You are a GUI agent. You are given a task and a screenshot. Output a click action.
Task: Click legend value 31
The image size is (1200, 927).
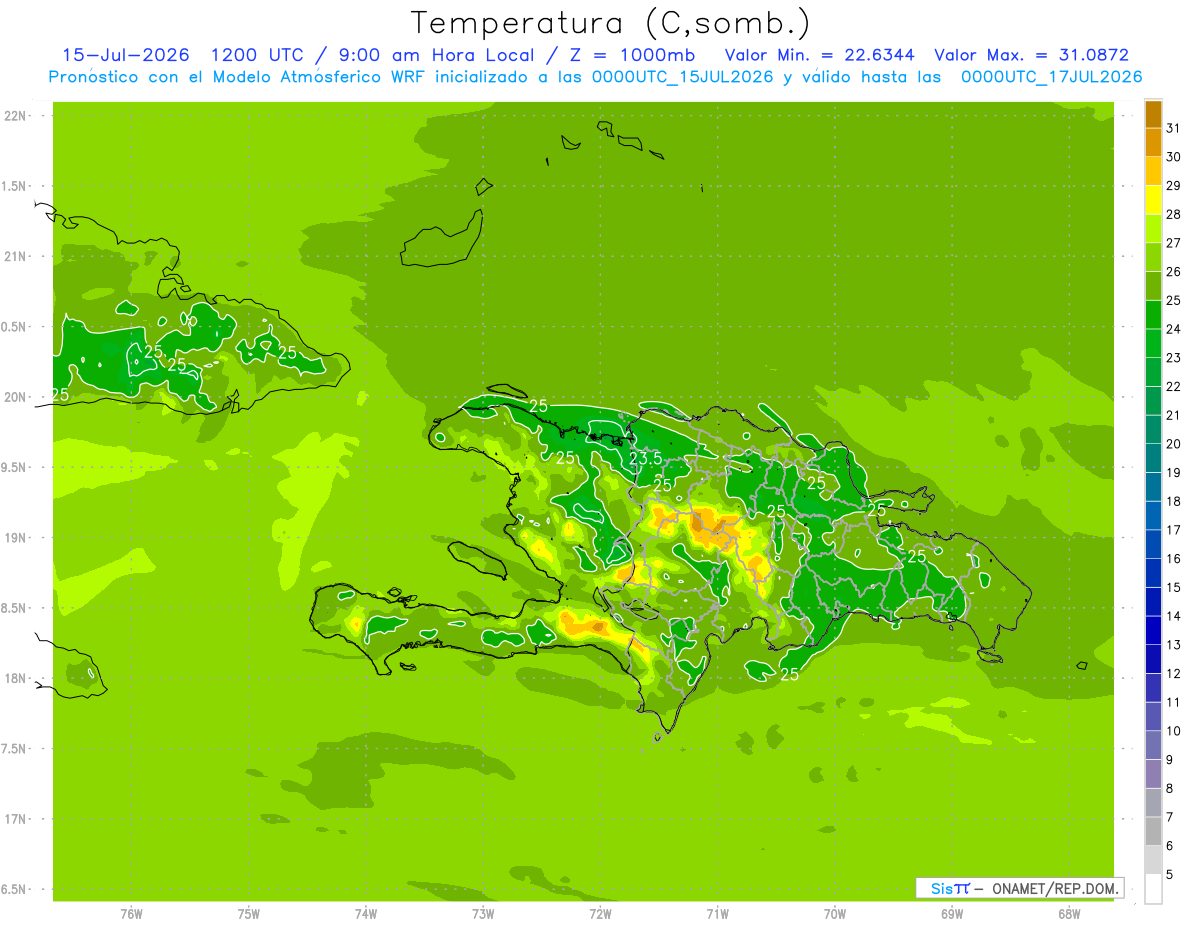point(1173,128)
